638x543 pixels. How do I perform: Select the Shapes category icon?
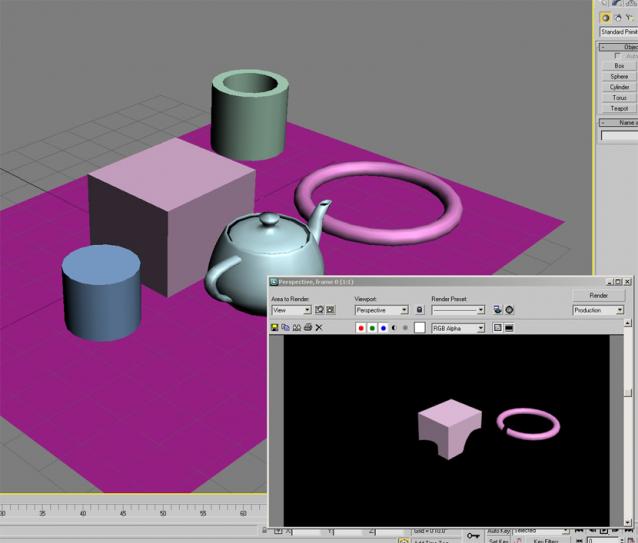(x=618, y=18)
